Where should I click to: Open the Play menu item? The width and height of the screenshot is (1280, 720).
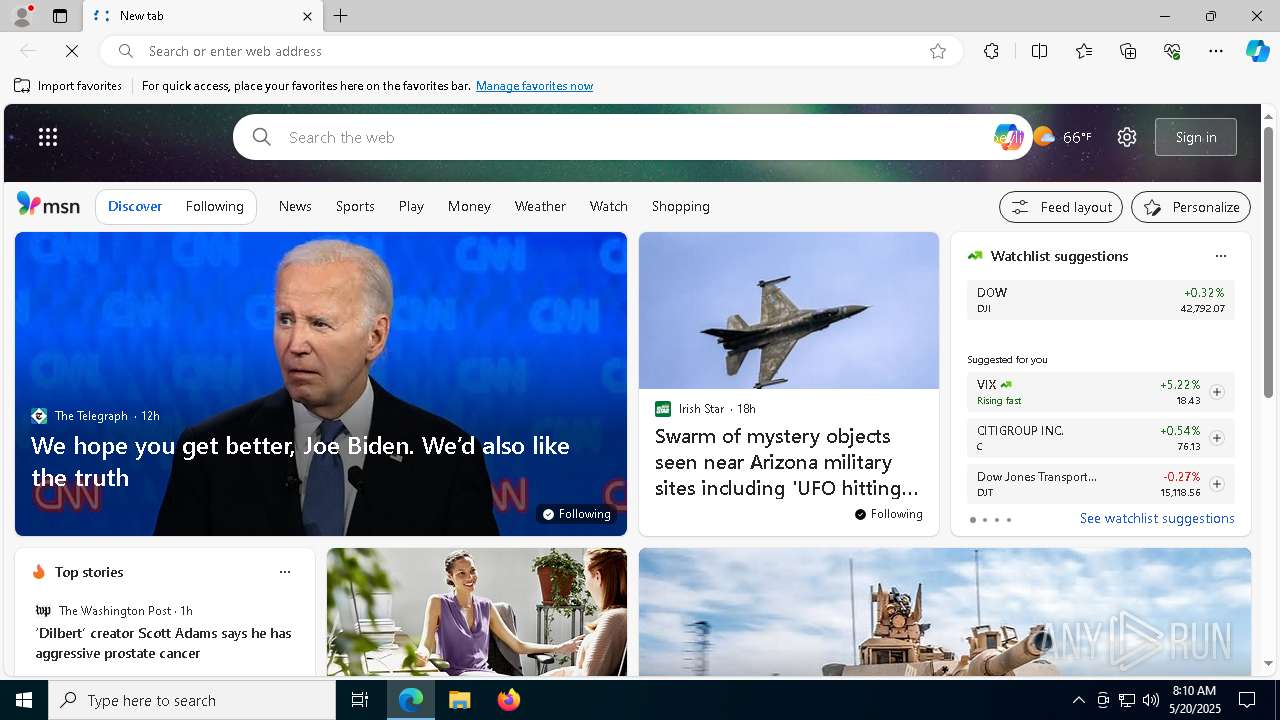point(411,206)
